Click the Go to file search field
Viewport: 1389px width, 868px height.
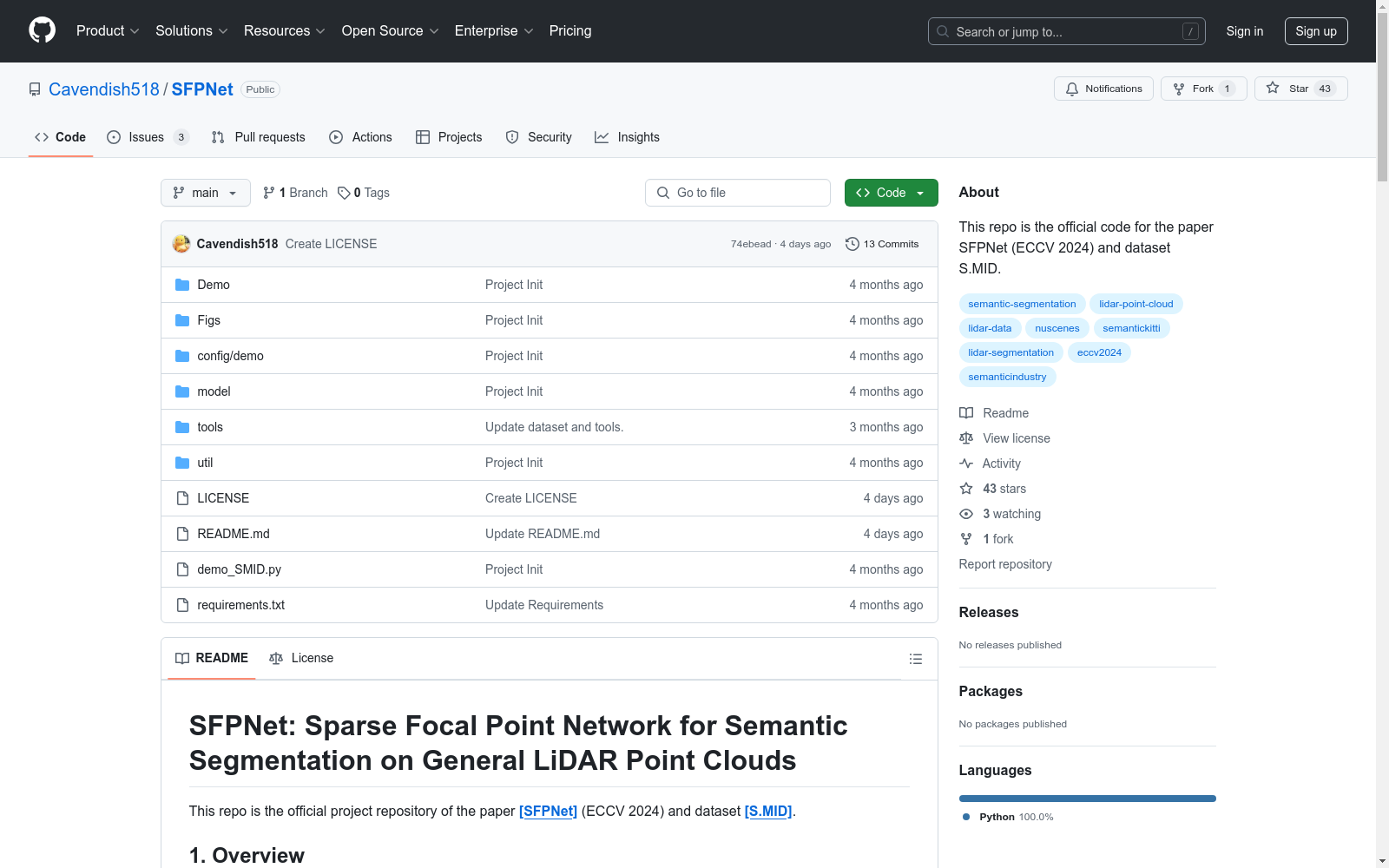738,193
